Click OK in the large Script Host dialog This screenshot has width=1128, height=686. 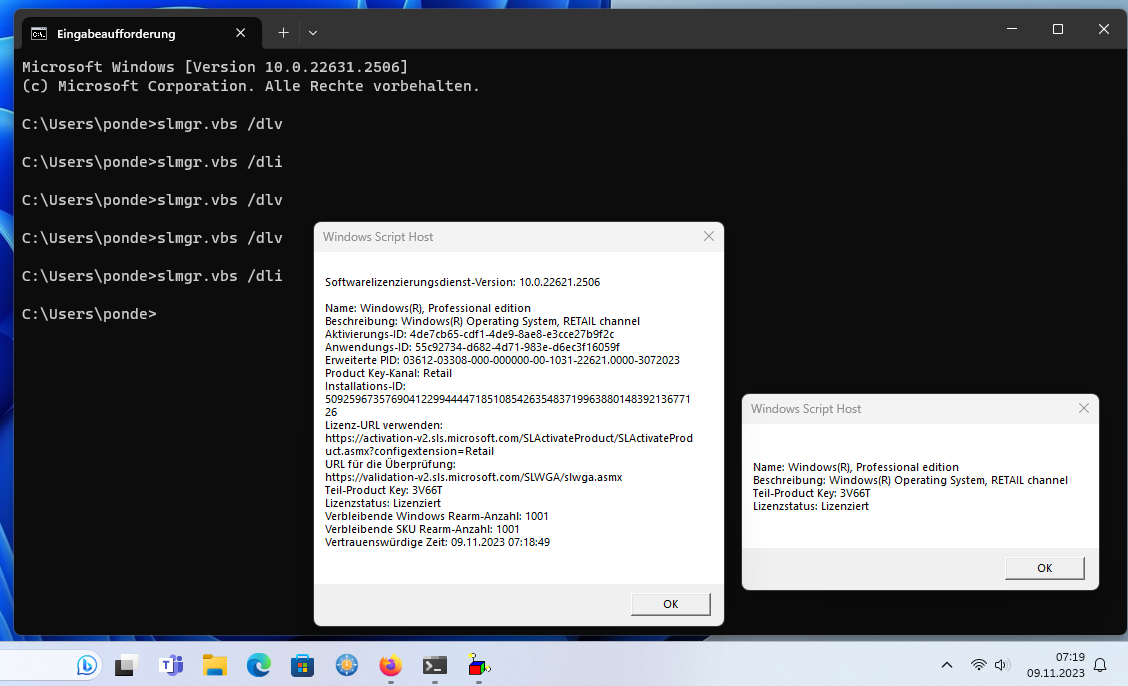click(x=670, y=604)
